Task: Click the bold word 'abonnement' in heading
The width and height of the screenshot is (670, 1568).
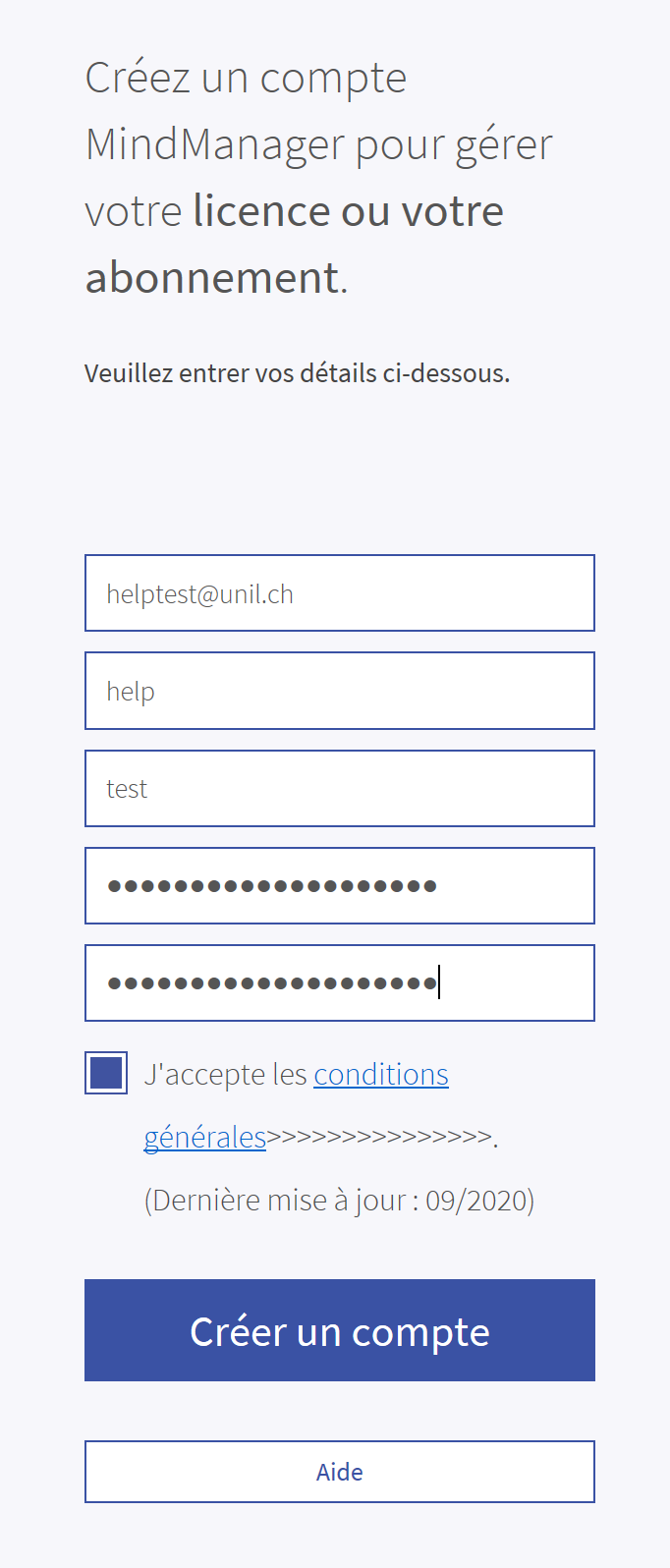Action: click(212, 278)
